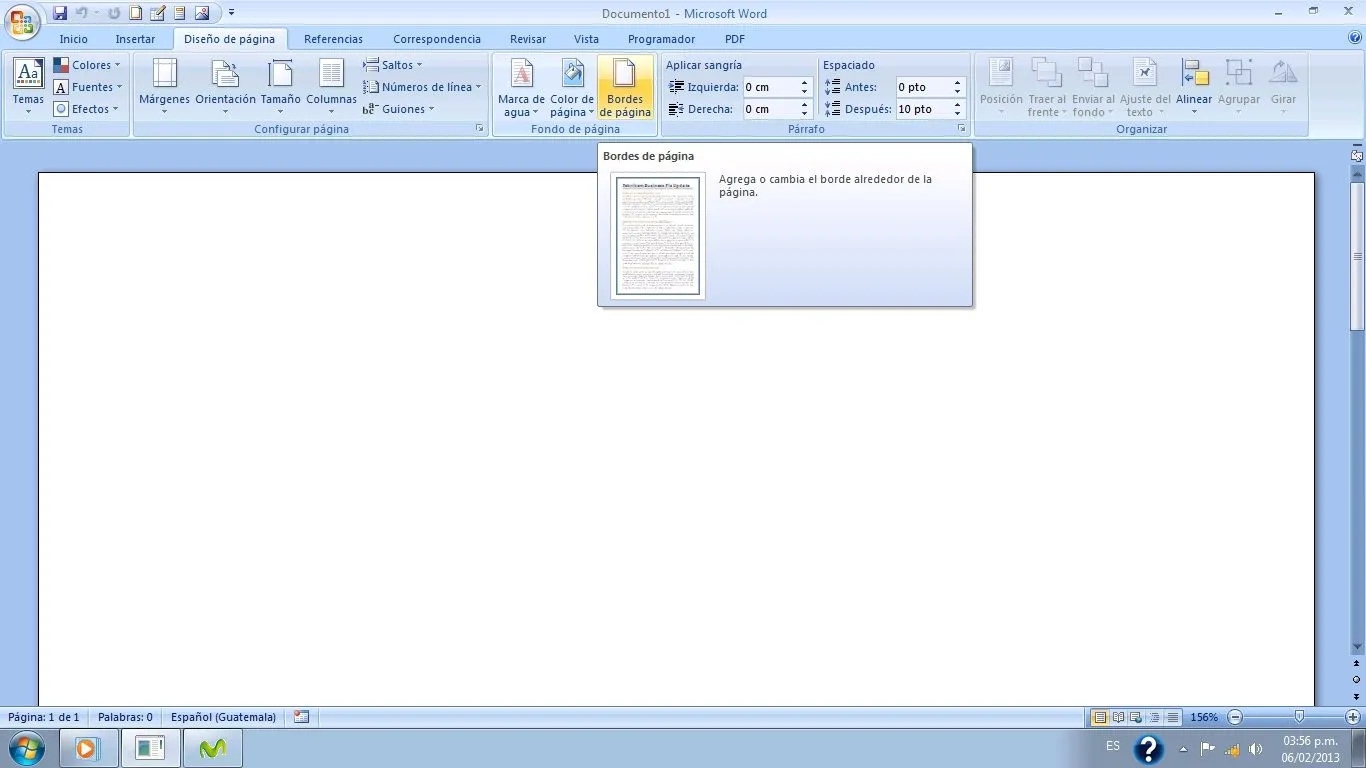1366x768 pixels.
Task: Open the Marca de agua watermark menu
Action: pyautogui.click(x=521, y=87)
